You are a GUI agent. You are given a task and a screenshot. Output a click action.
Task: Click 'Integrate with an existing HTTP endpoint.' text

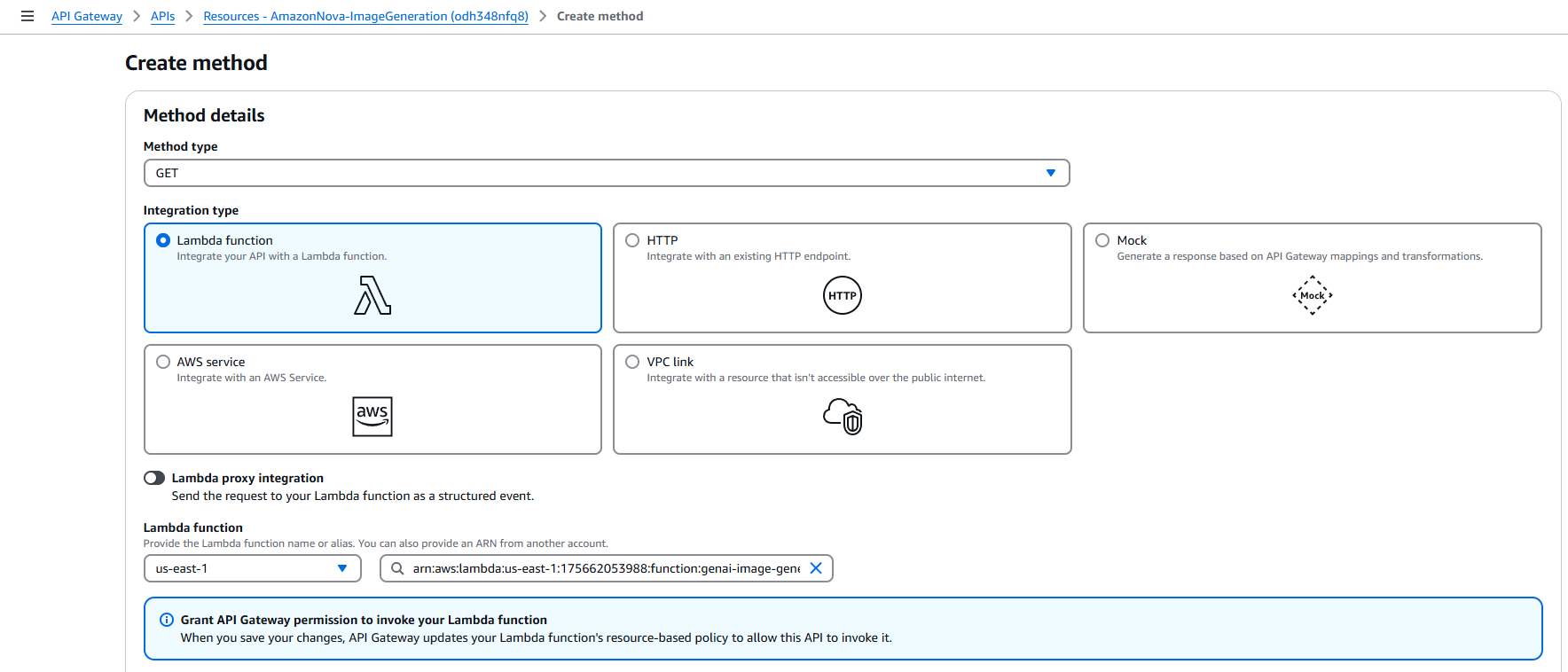pos(749,256)
